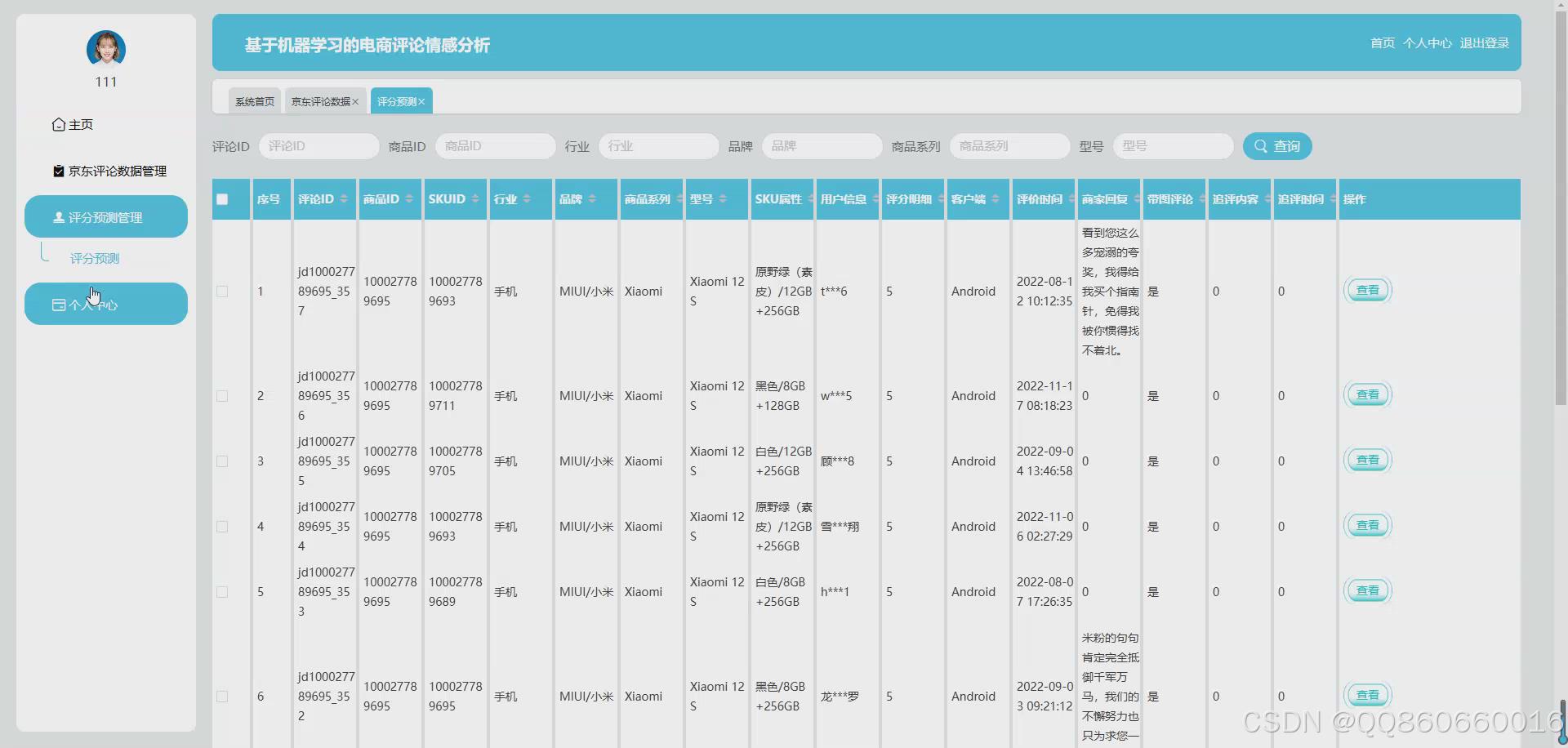Viewport: 1568px width, 748px height.
Task: Focus the 评论ID search input
Action: pyautogui.click(x=319, y=146)
